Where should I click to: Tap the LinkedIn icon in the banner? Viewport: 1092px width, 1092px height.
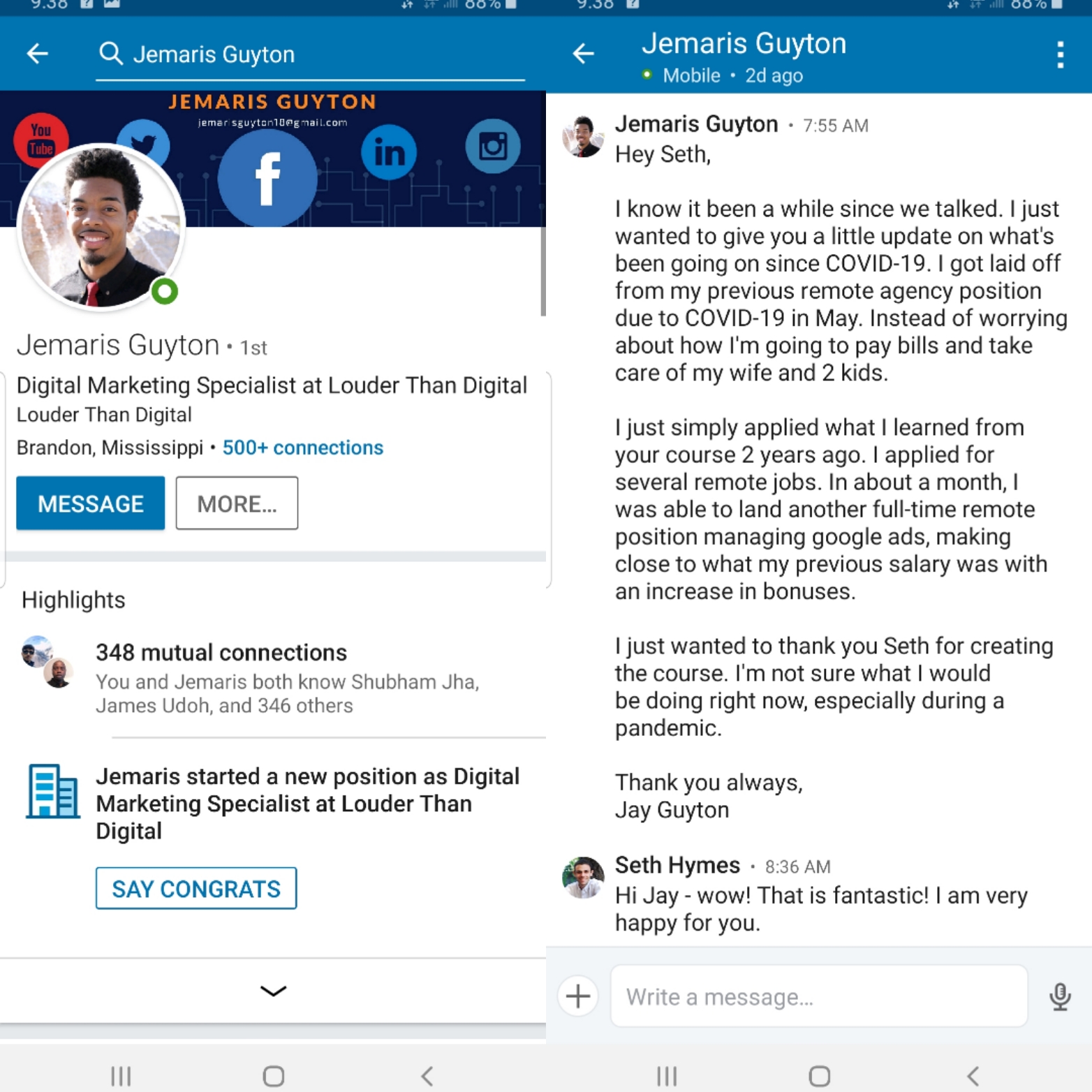[x=389, y=153]
